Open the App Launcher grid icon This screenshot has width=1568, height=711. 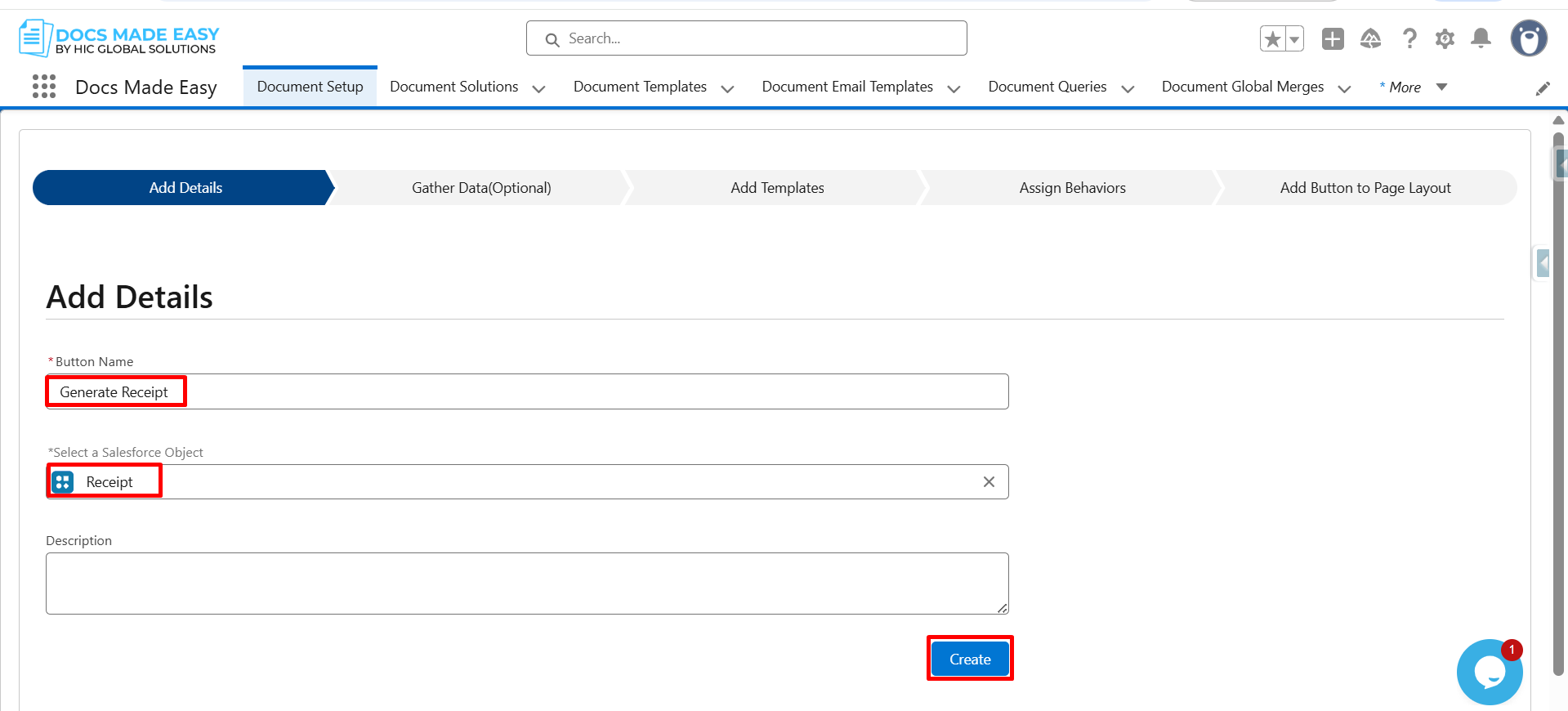tap(44, 87)
